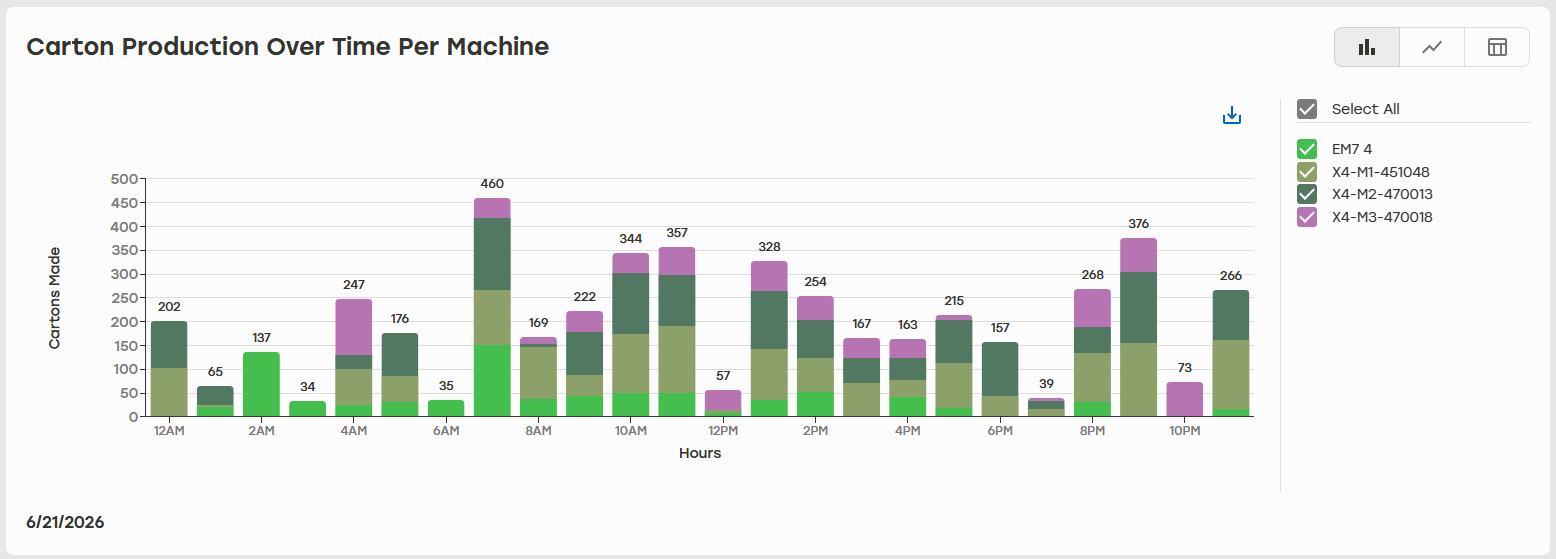This screenshot has width=1556, height=559.
Task: Click the 4AM bar totaling 247
Action: point(354,358)
